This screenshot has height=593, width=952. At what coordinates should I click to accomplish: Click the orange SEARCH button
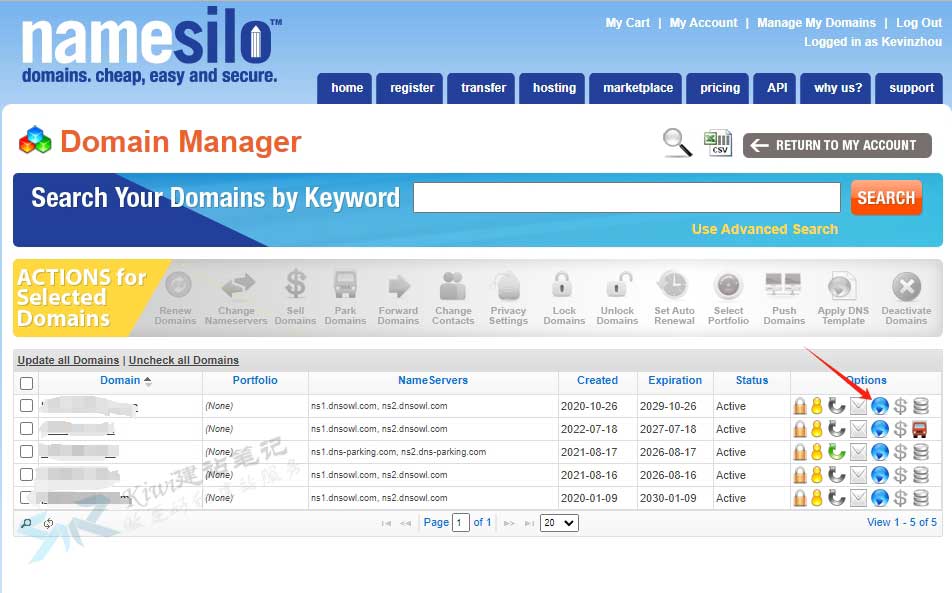(886, 198)
